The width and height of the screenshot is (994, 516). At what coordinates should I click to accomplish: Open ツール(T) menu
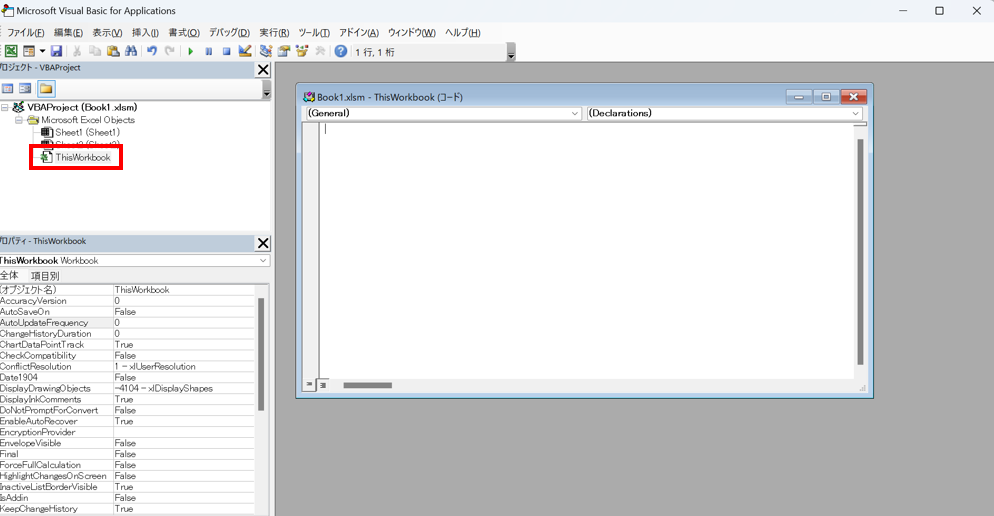point(314,32)
